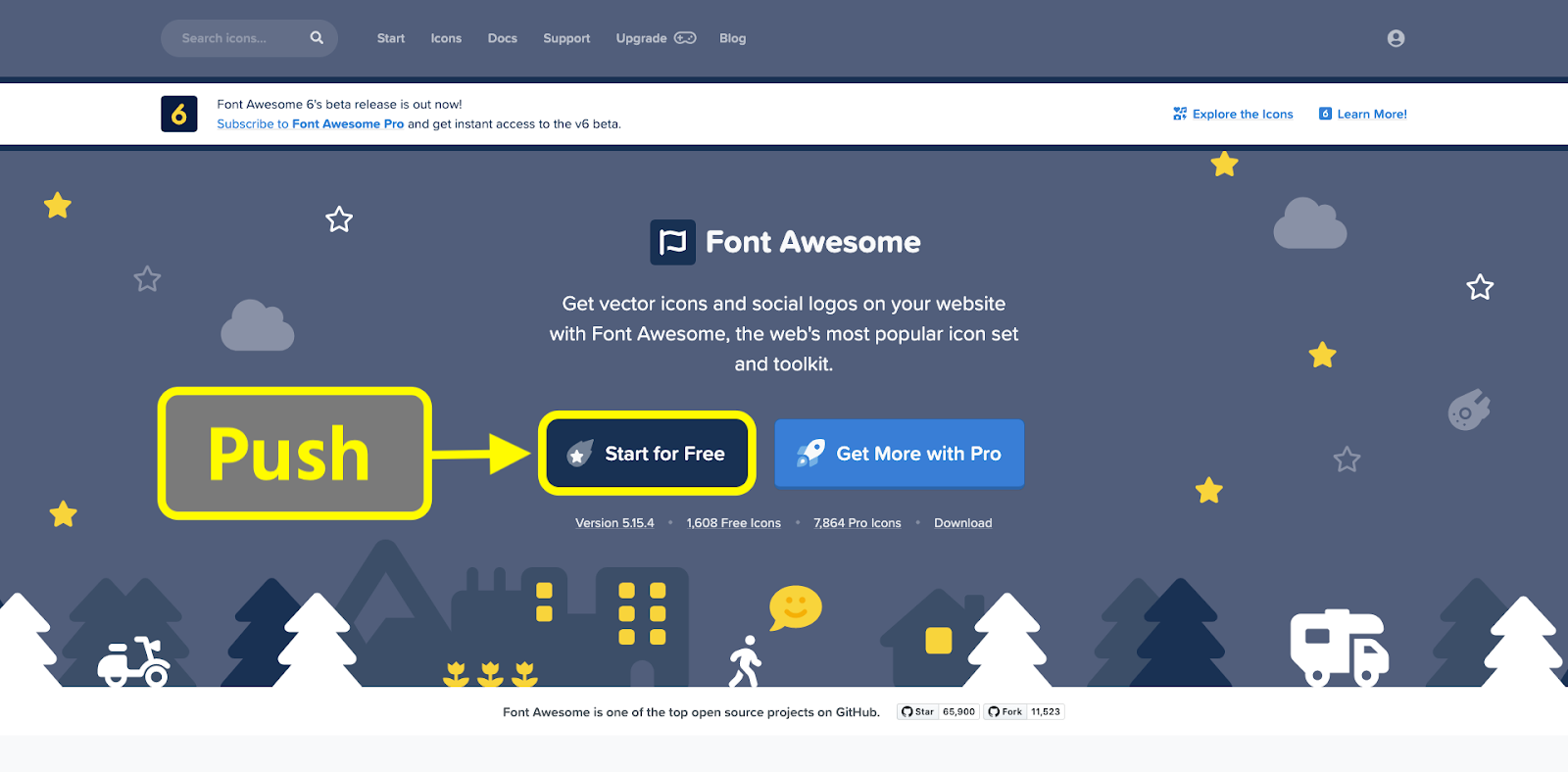Image resolution: width=1568 pixels, height=772 pixels.
Task: Click the search magnifier icon
Action: coord(317,38)
